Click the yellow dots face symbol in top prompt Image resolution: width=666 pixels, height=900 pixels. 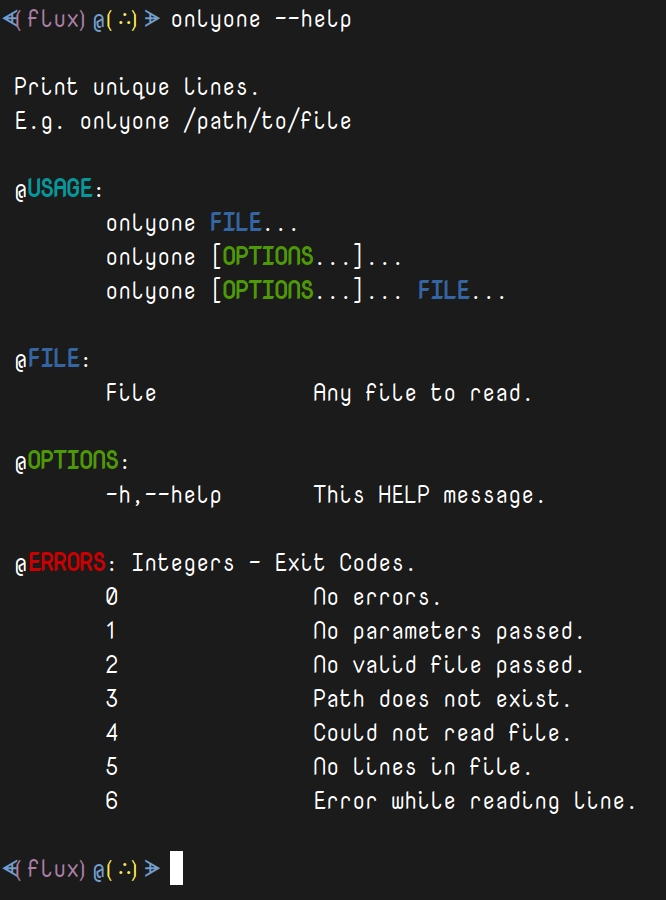click(126, 21)
